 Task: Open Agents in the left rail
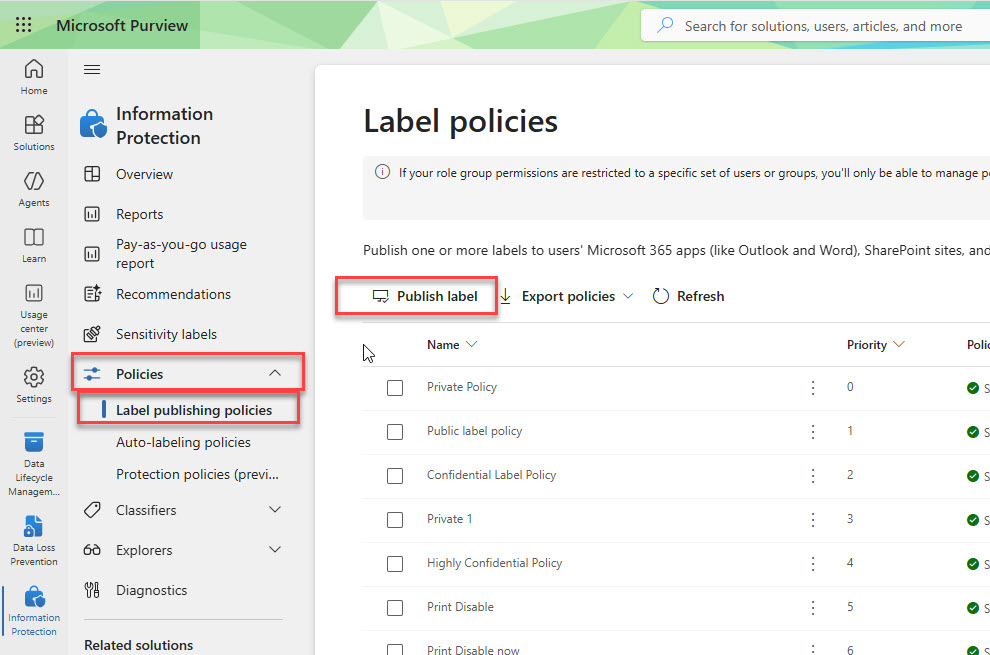33,189
